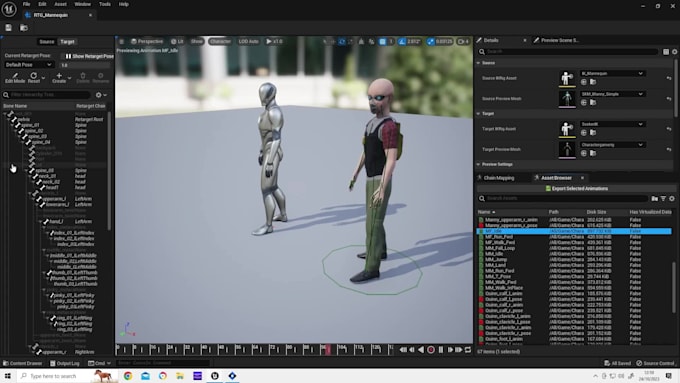Open the Tools menu

tap(105, 4)
